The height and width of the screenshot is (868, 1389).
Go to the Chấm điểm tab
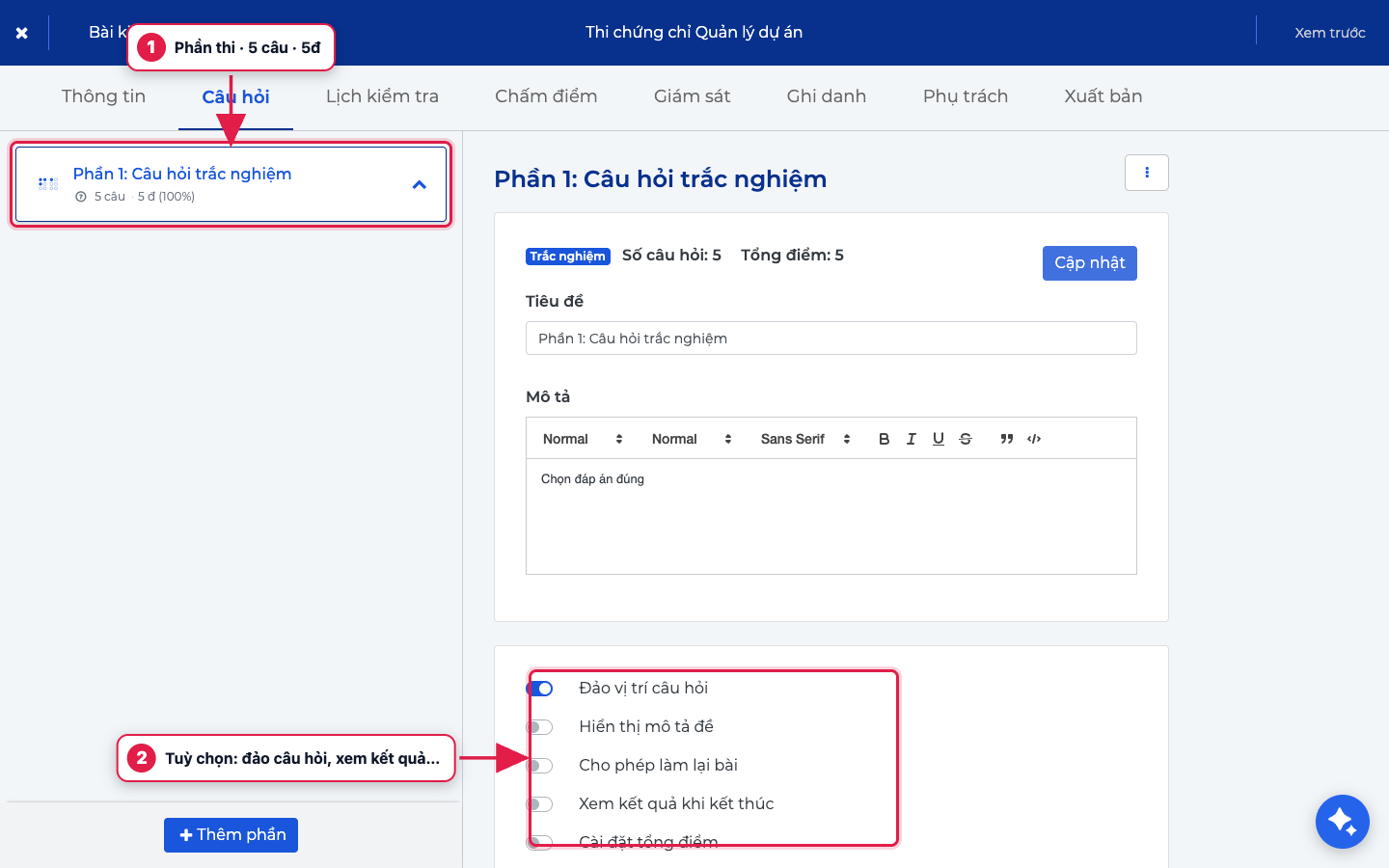546,96
